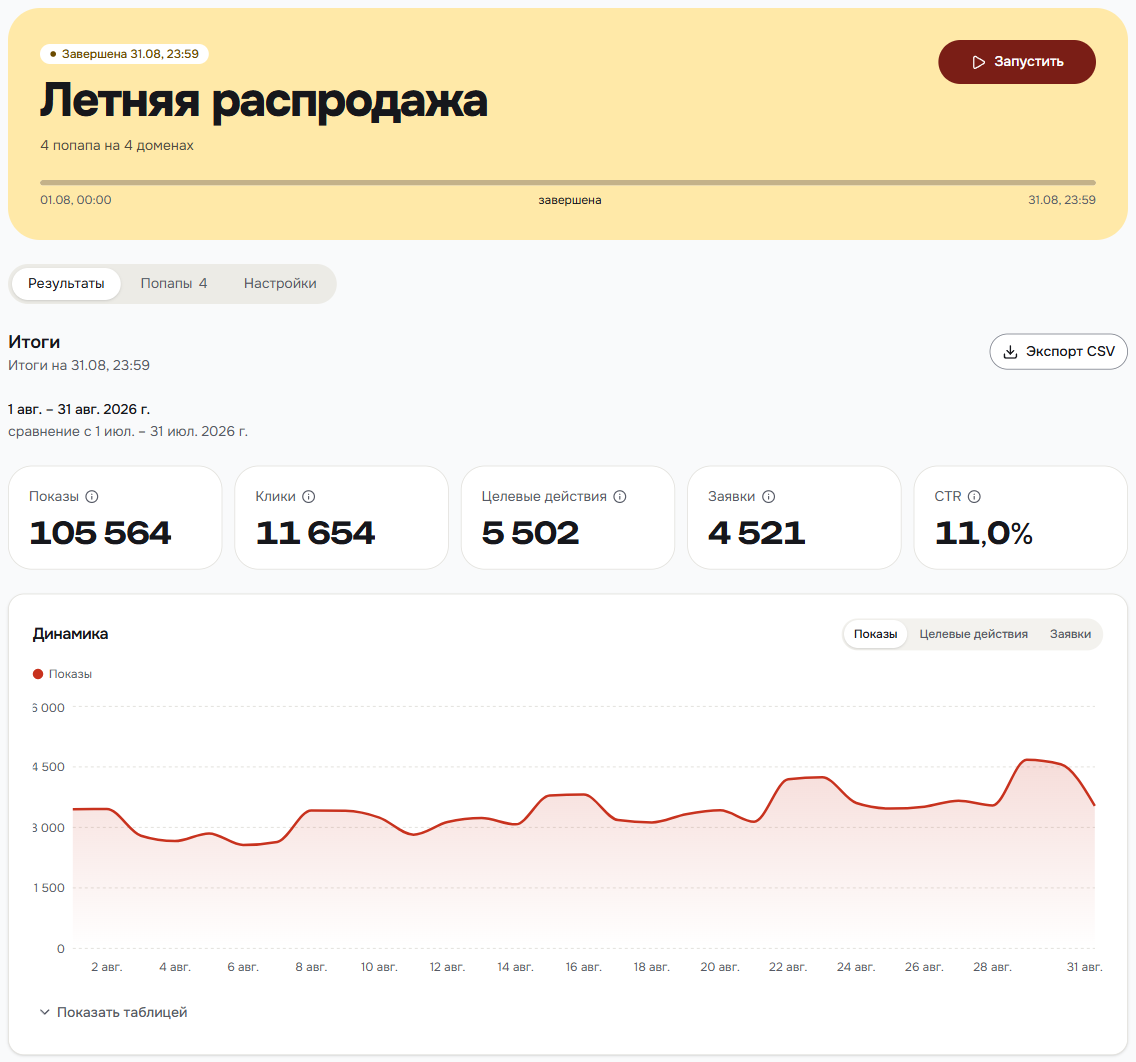Image resolution: width=1136 pixels, height=1062 pixels.
Task: Click the Летняя распродажа title
Action: [x=264, y=101]
